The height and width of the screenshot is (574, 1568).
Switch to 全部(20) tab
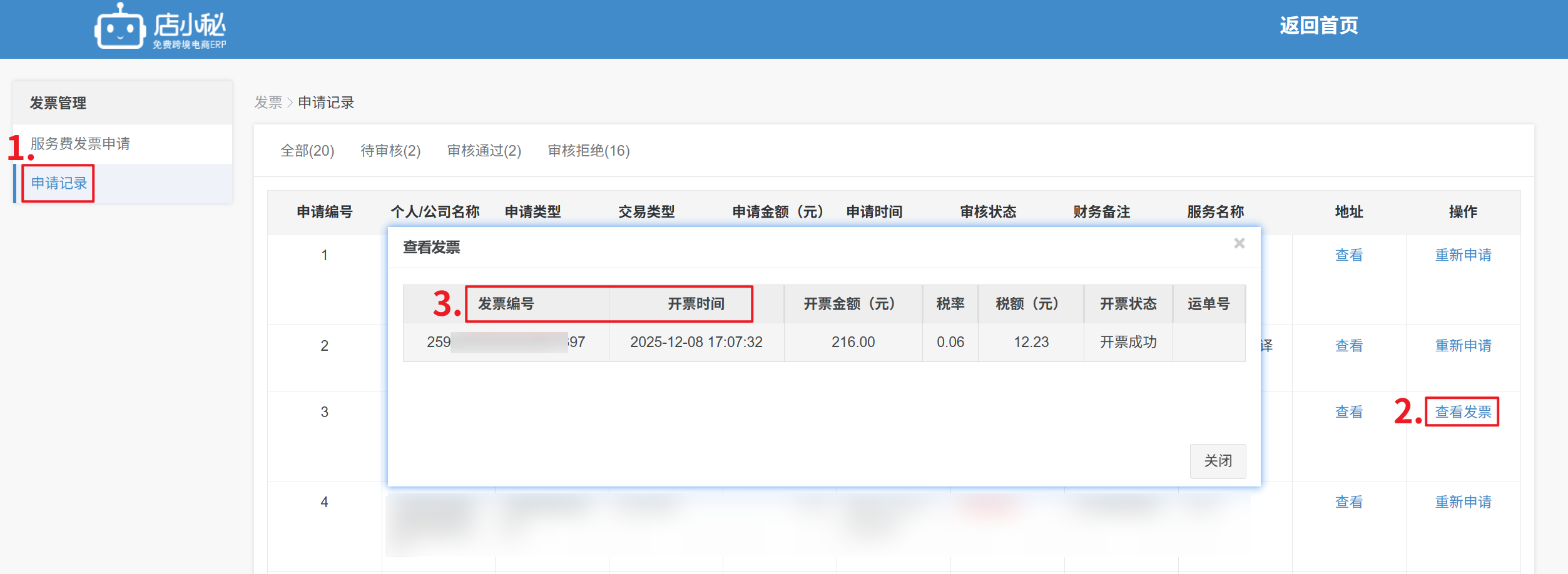pos(307,151)
